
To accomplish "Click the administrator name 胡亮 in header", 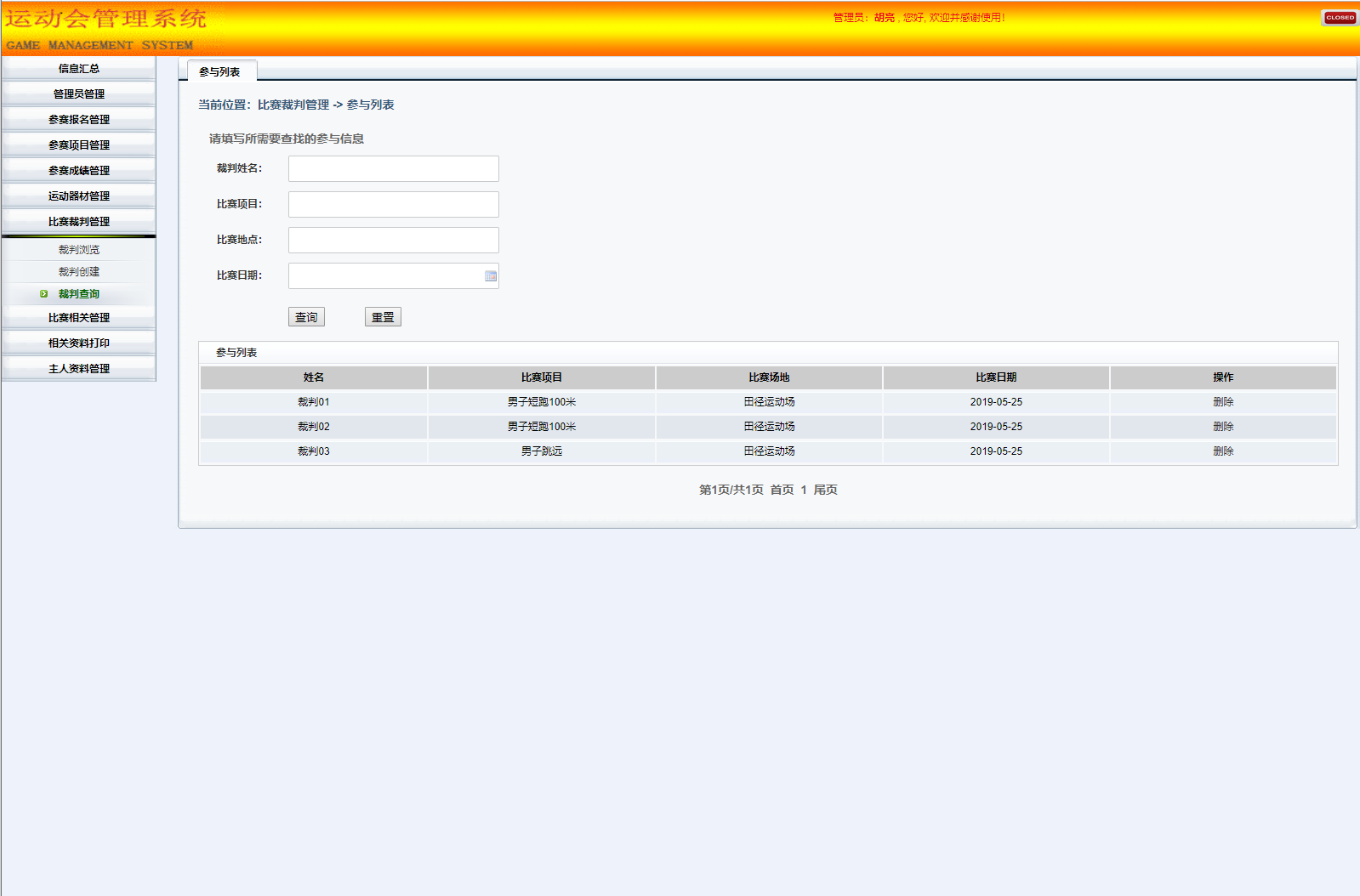I will [x=885, y=18].
